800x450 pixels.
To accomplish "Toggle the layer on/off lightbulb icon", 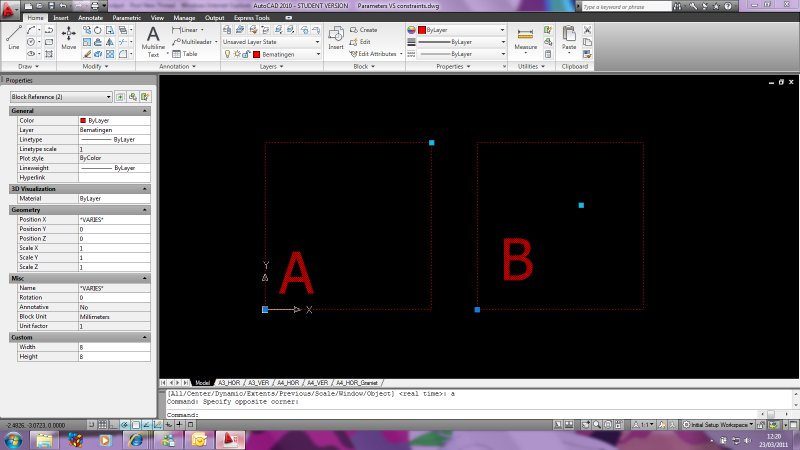I will [226, 54].
